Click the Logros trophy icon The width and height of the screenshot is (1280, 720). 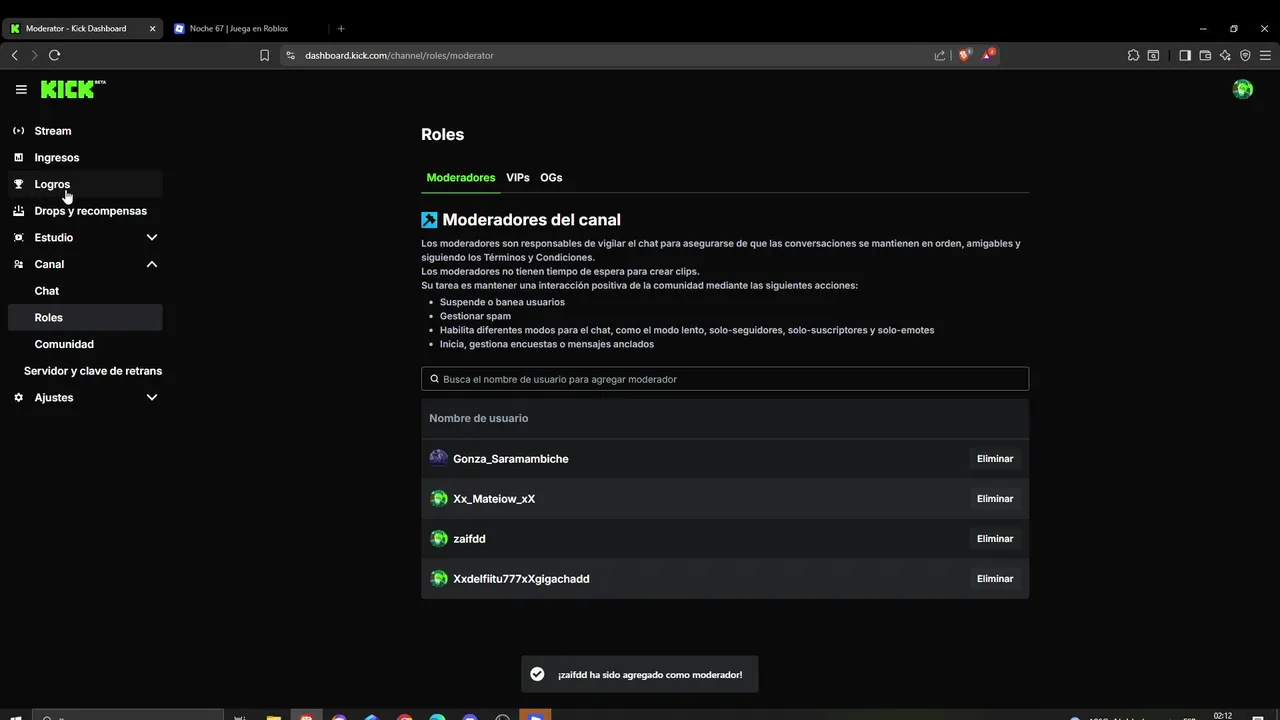[x=18, y=184]
